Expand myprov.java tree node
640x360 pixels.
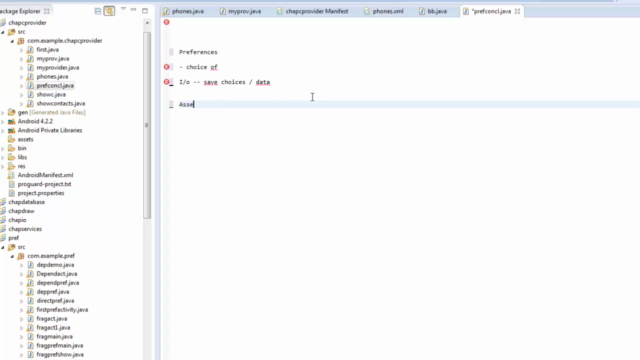pos(22,59)
